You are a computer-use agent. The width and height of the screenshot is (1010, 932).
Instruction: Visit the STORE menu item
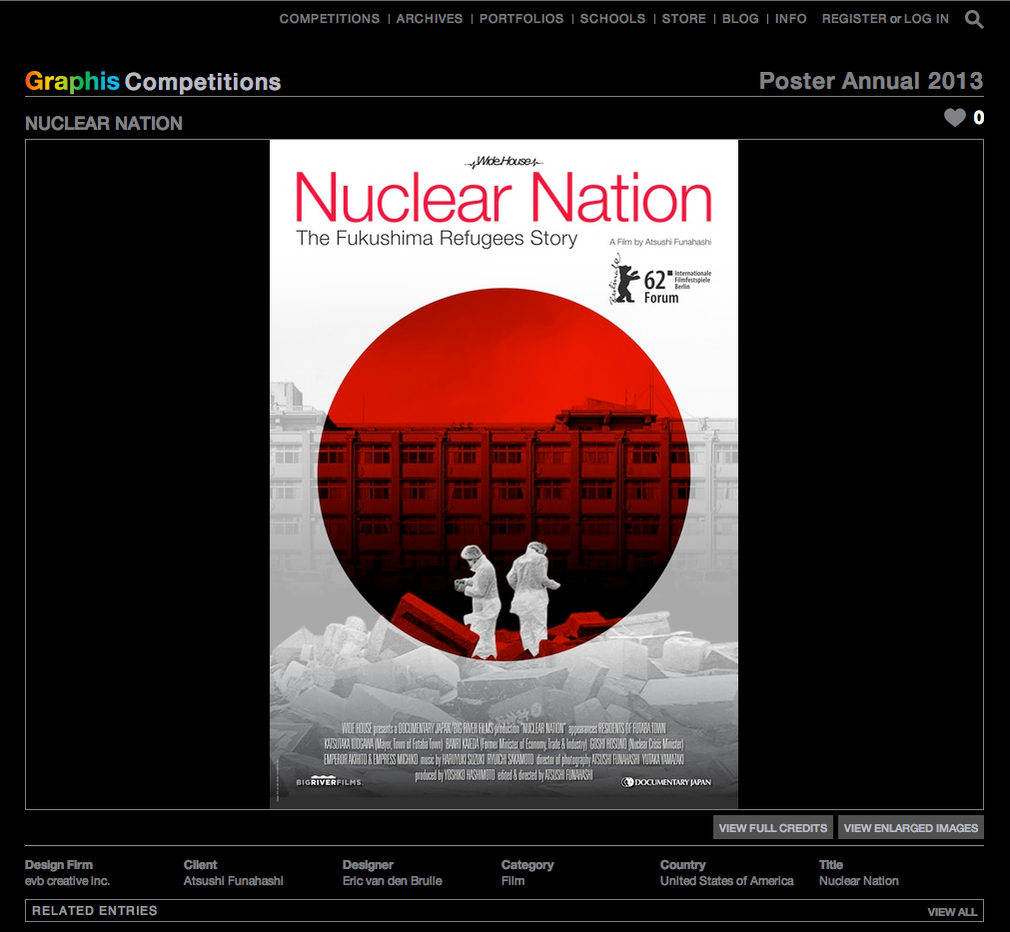pos(683,19)
